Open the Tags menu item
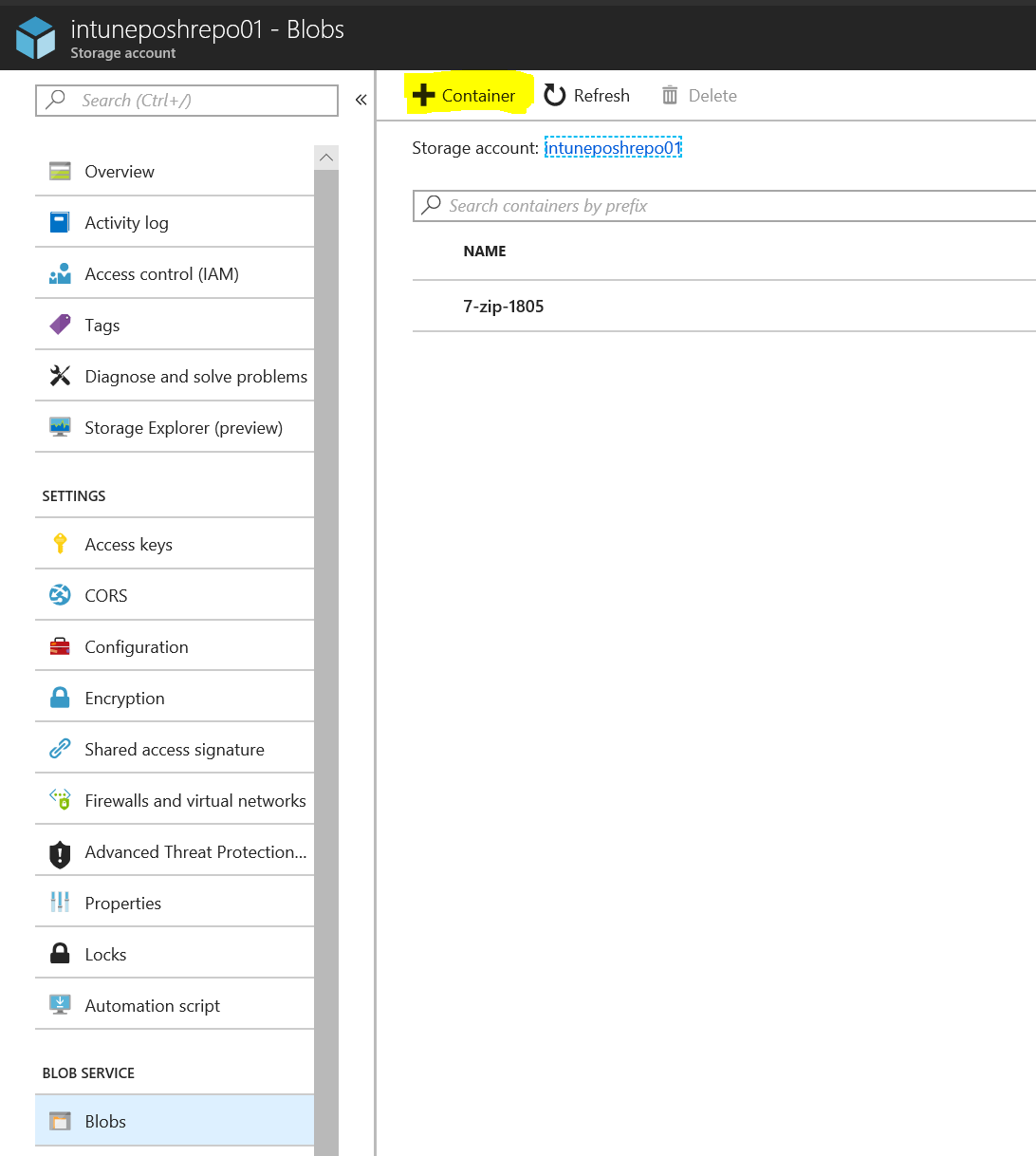Image resolution: width=1036 pixels, height=1156 pixels. tap(175, 325)
